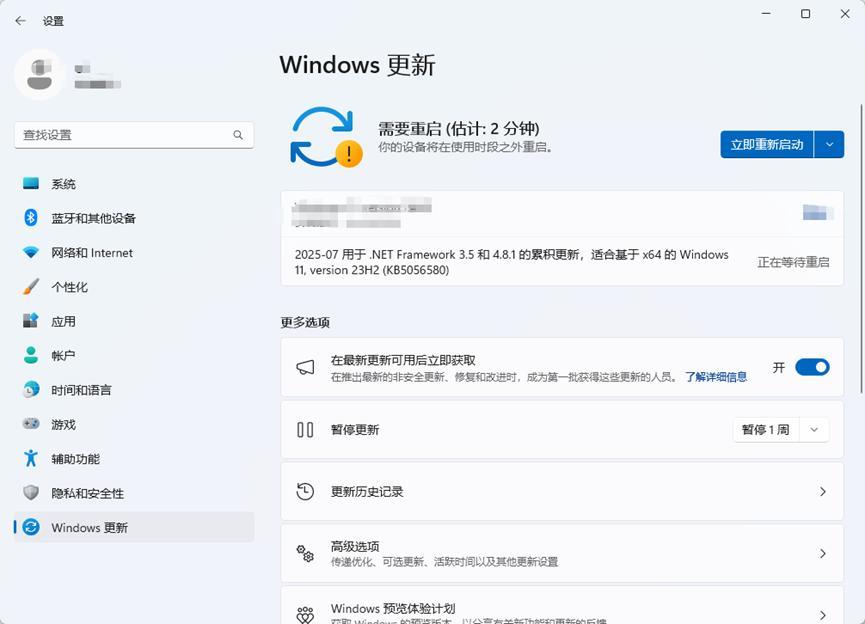Select 时间和语言 in the sidebar

point(81,390)
